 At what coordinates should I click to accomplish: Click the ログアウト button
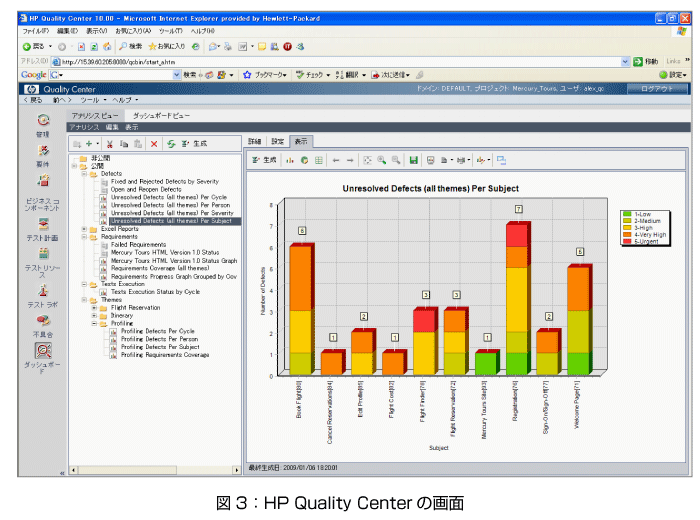click(656, 89)
